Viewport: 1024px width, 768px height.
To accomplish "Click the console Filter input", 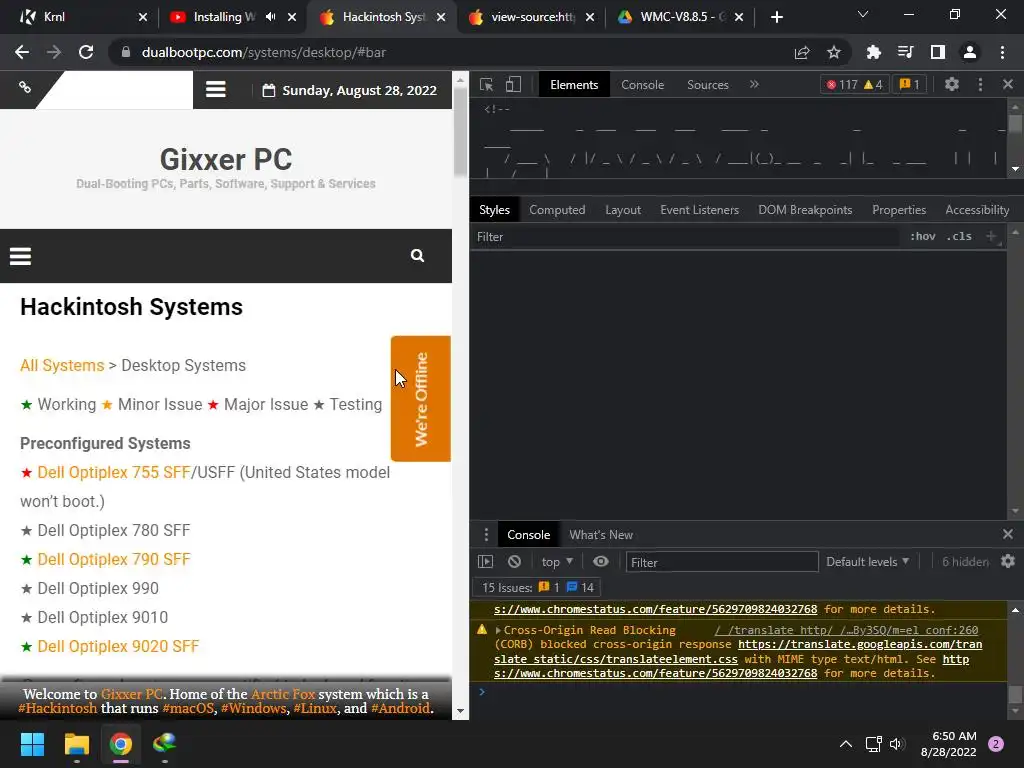I will [x=722, y=562].
